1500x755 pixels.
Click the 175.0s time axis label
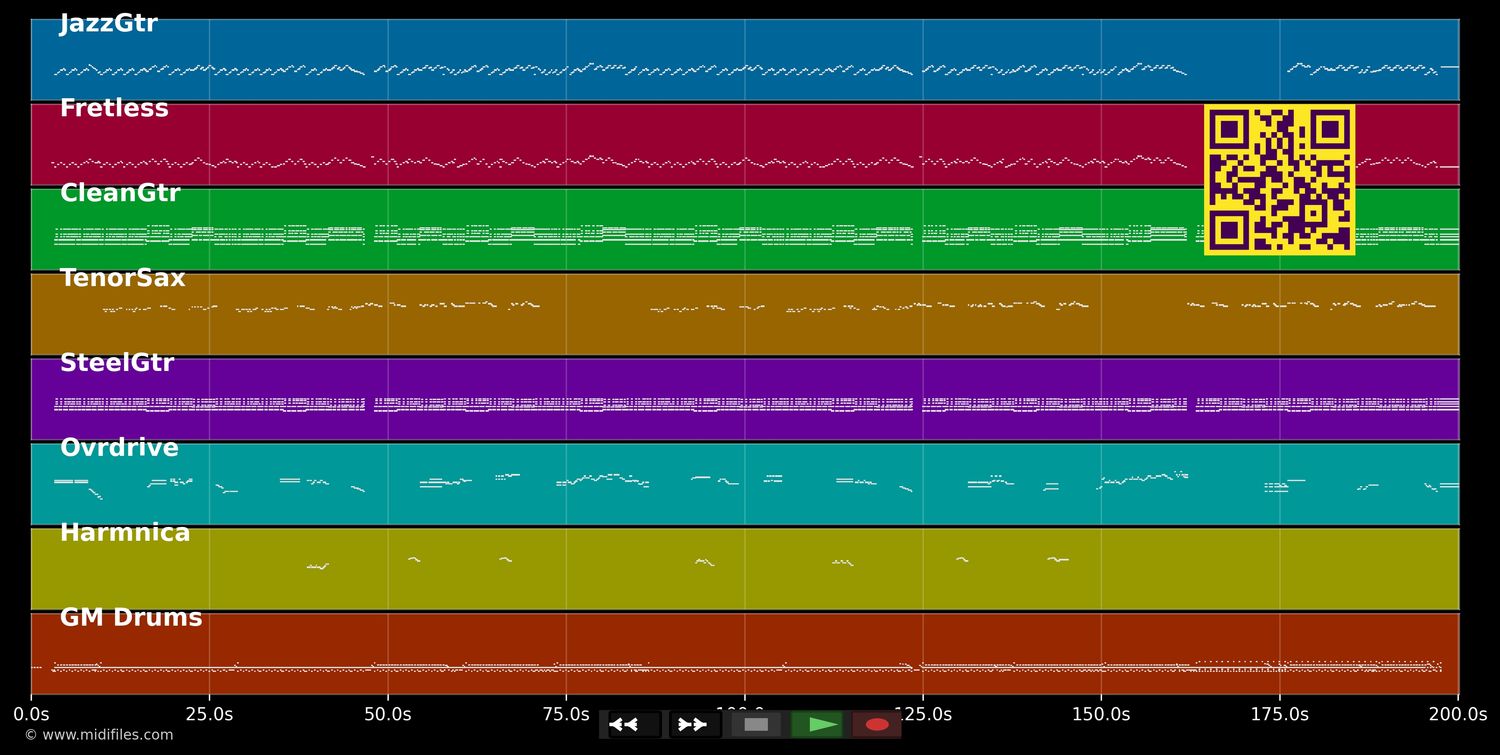point(1279,715)
